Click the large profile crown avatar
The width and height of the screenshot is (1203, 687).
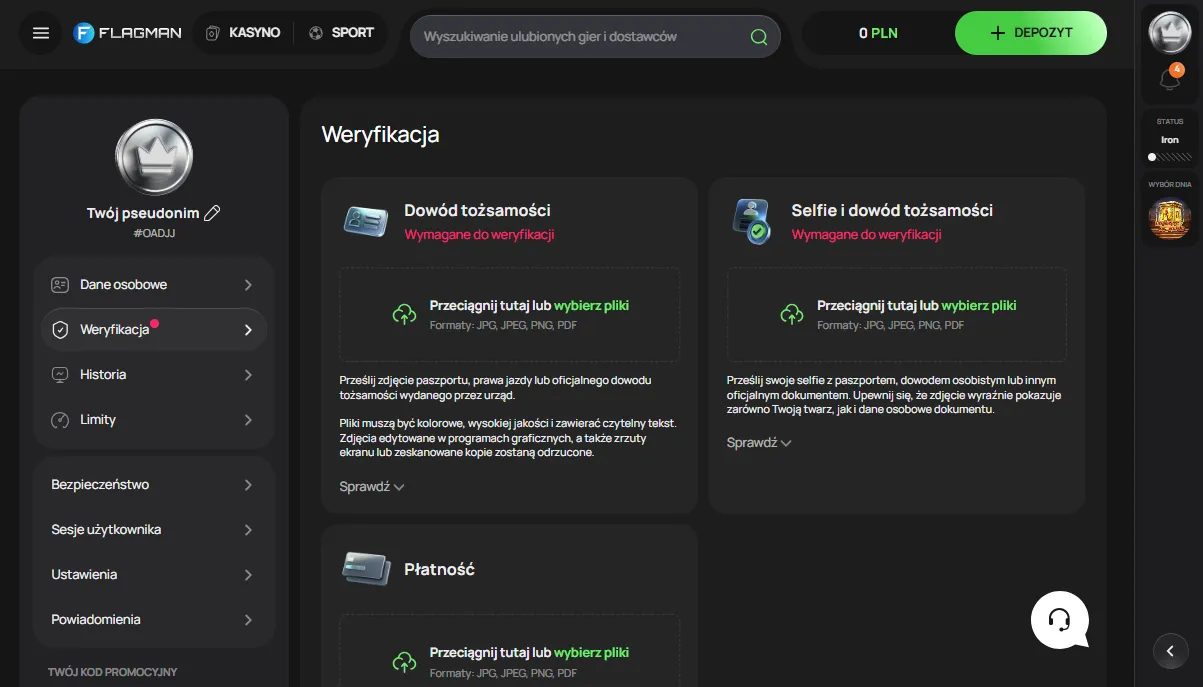pyautogui.click(x=154, y=155)
